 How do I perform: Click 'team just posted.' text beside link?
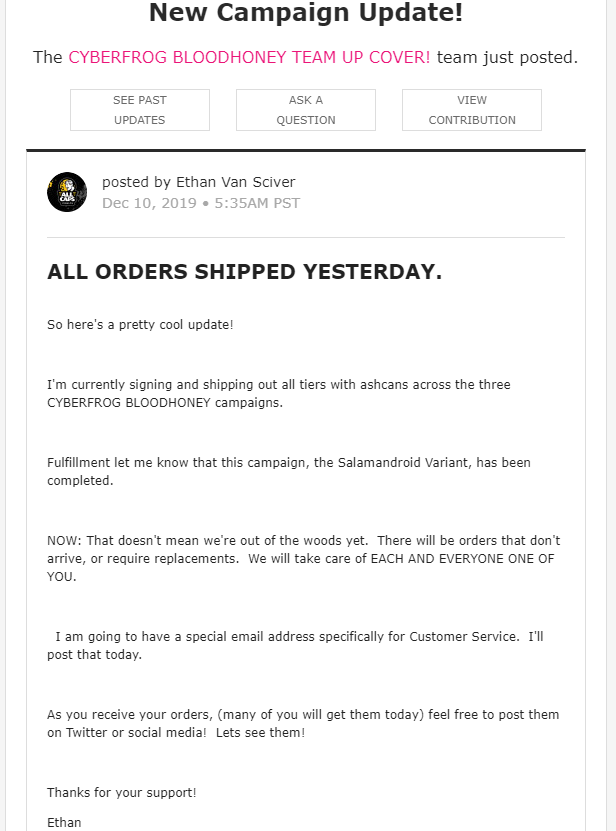pyautogui.click(x=507, y=57)
